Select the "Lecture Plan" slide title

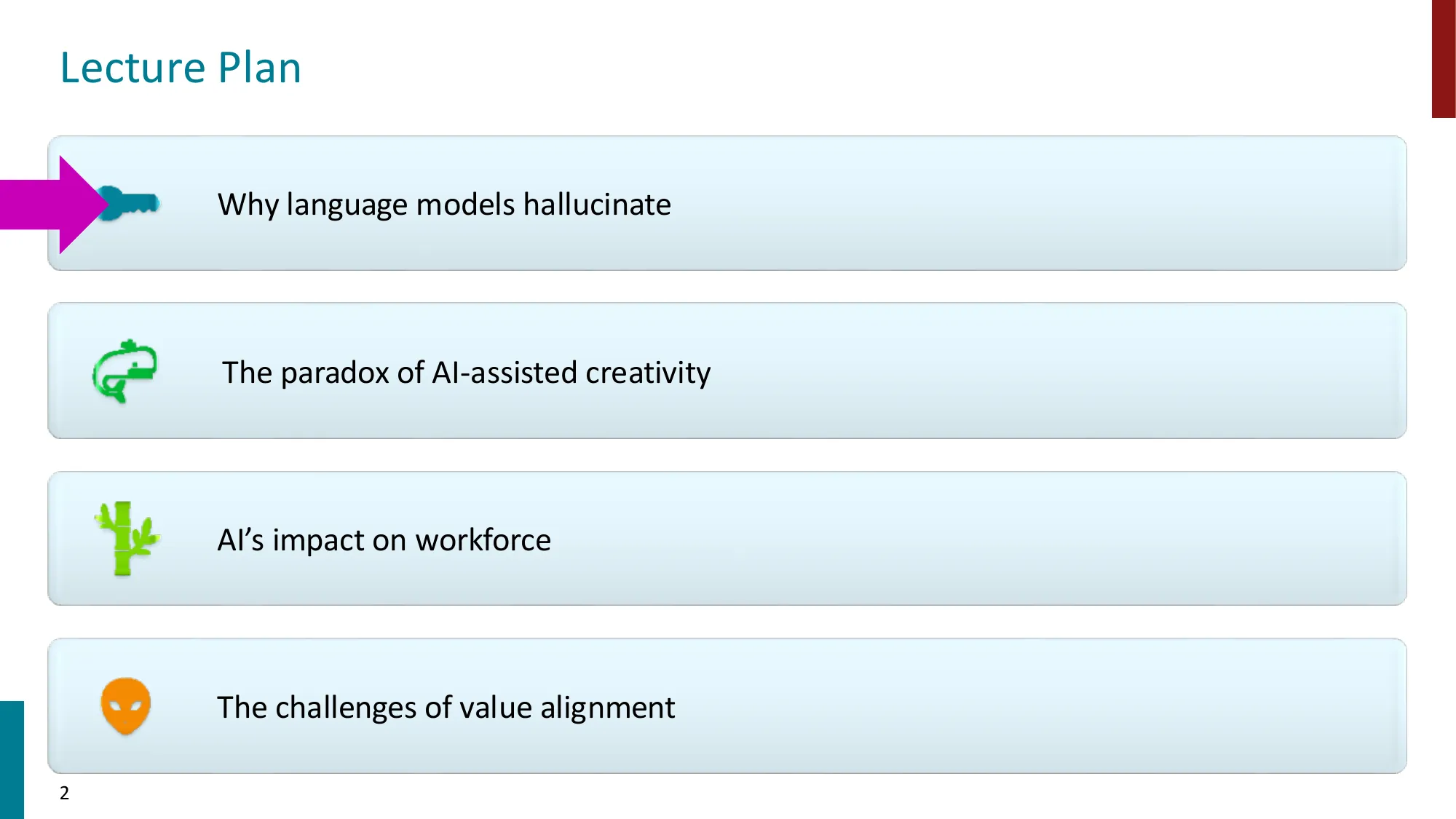(181, 68)
